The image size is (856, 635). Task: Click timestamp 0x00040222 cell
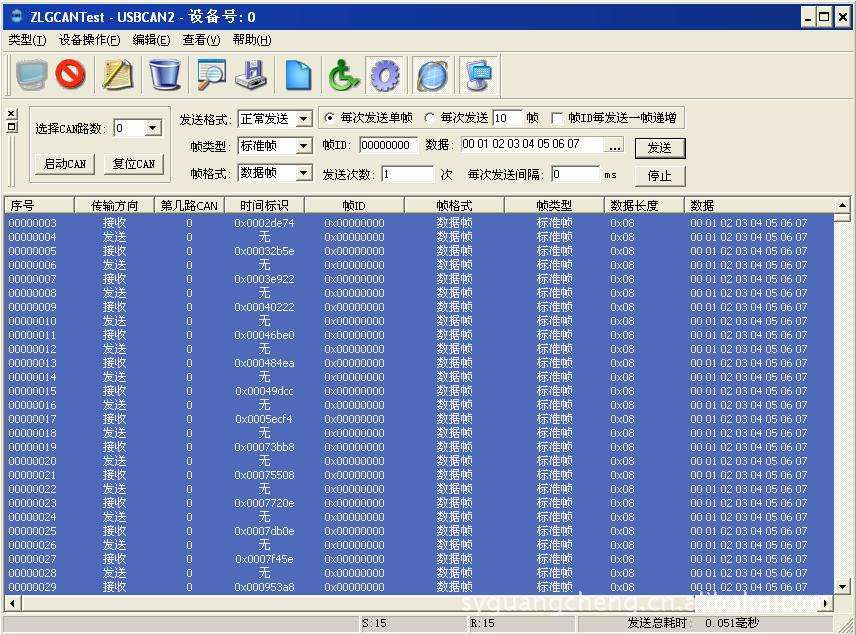click(264, 307)
